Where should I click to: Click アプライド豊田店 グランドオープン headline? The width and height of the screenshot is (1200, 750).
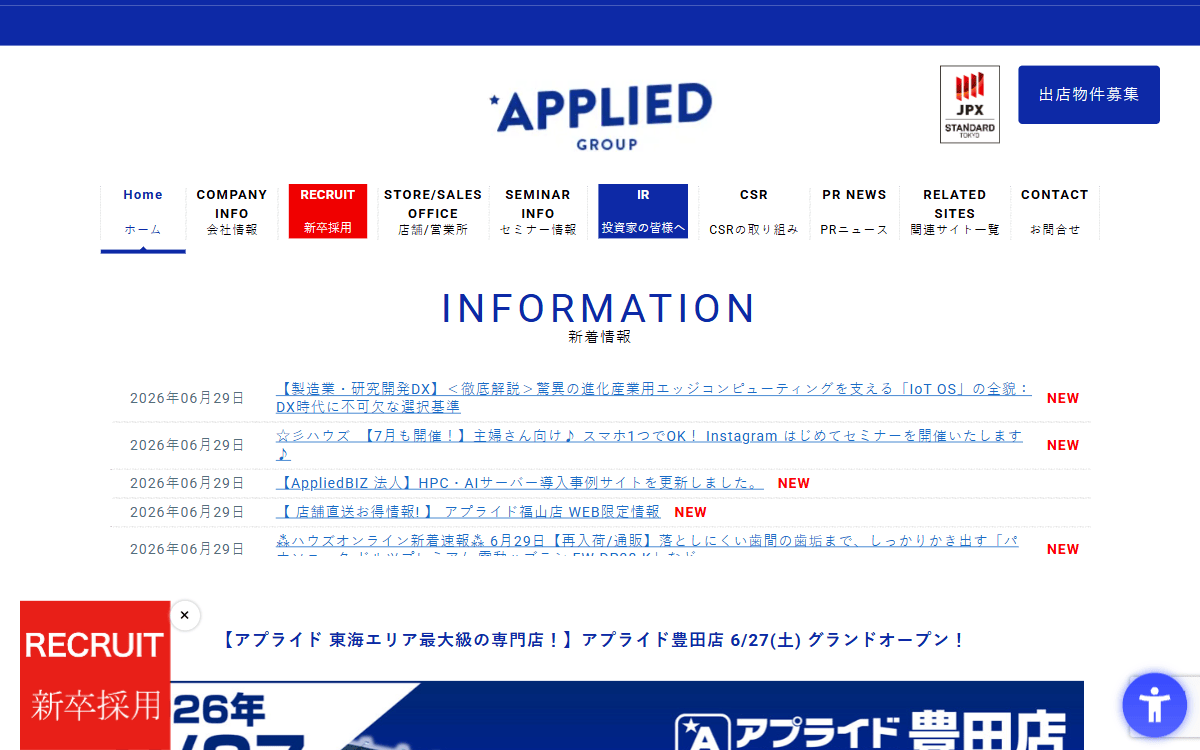coord(592,640)
